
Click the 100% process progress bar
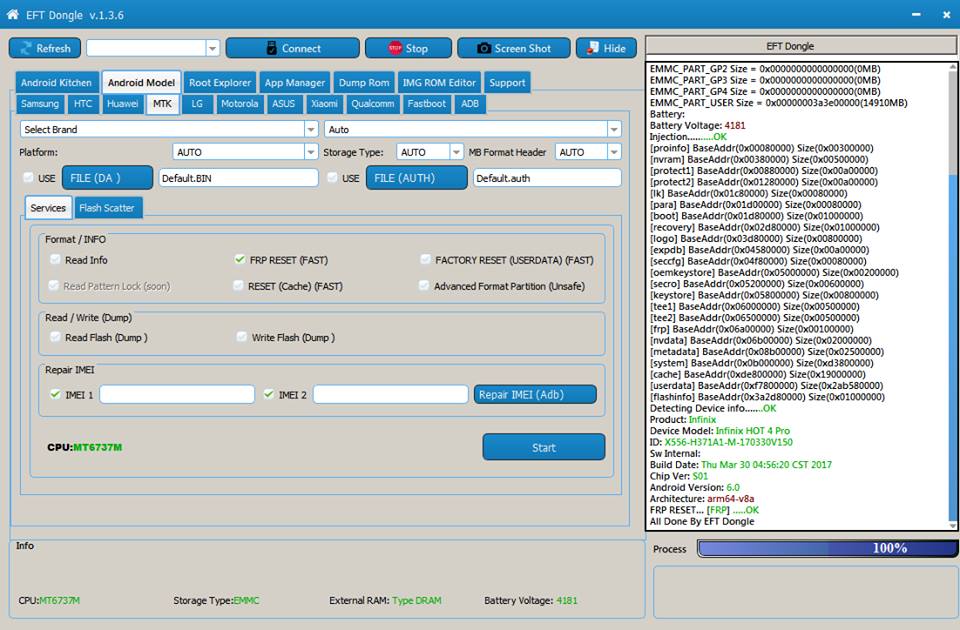826,549
